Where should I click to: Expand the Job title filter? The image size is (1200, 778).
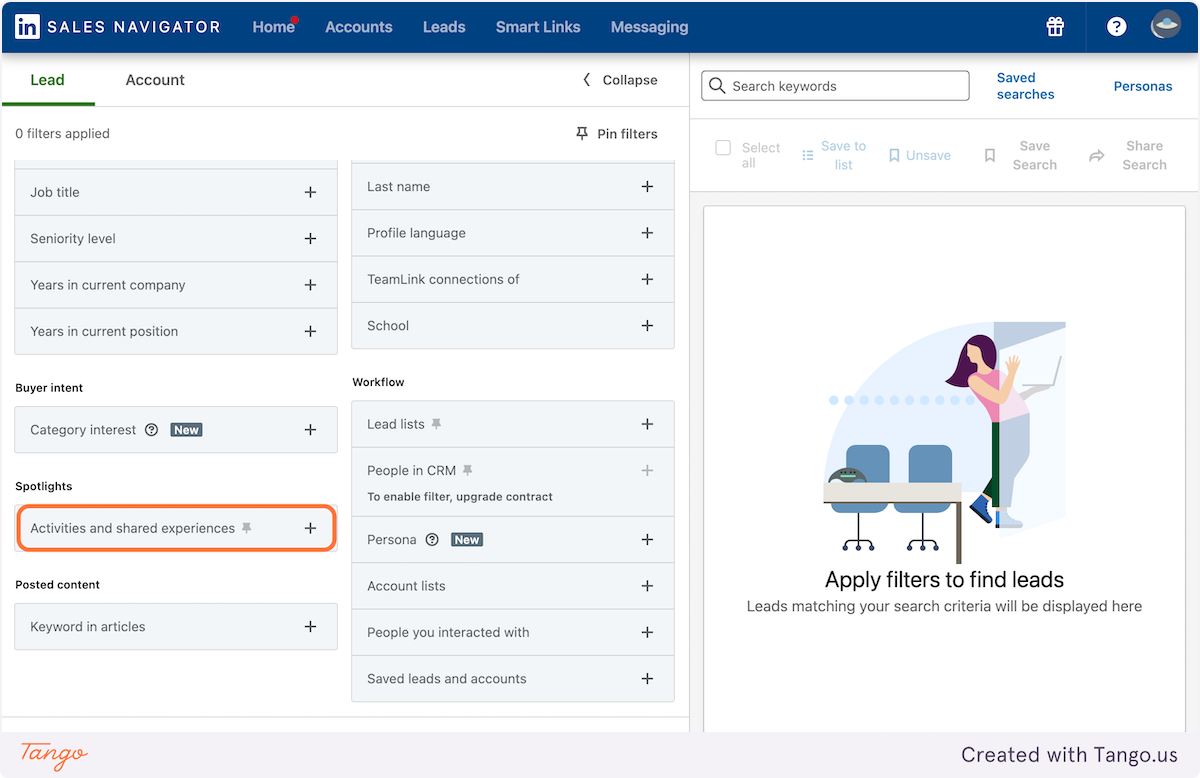(x=310, y=192)
